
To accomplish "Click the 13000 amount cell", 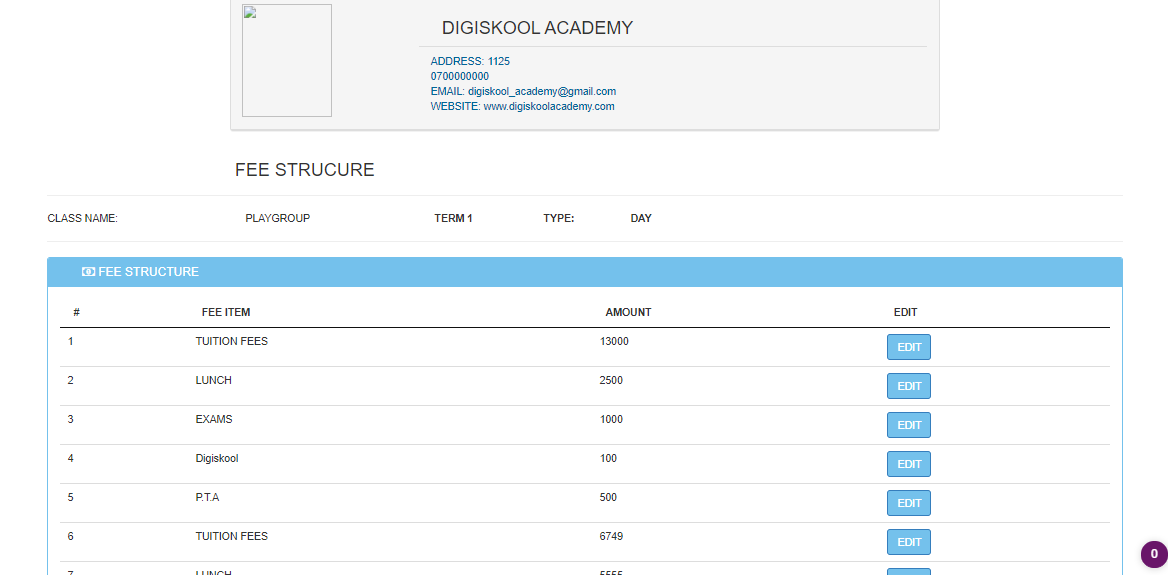I will pos(614,341).
